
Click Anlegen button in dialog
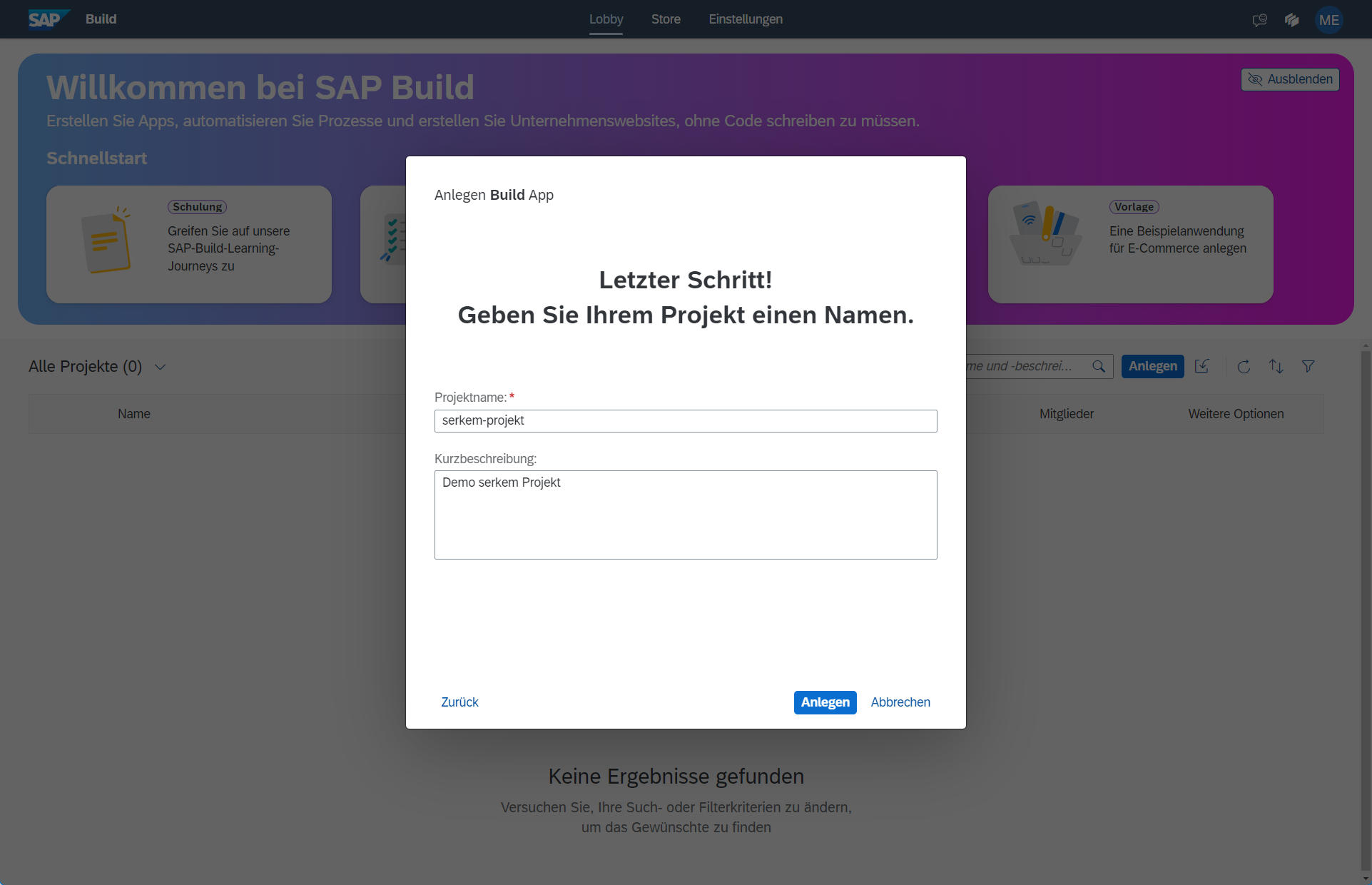825,702
